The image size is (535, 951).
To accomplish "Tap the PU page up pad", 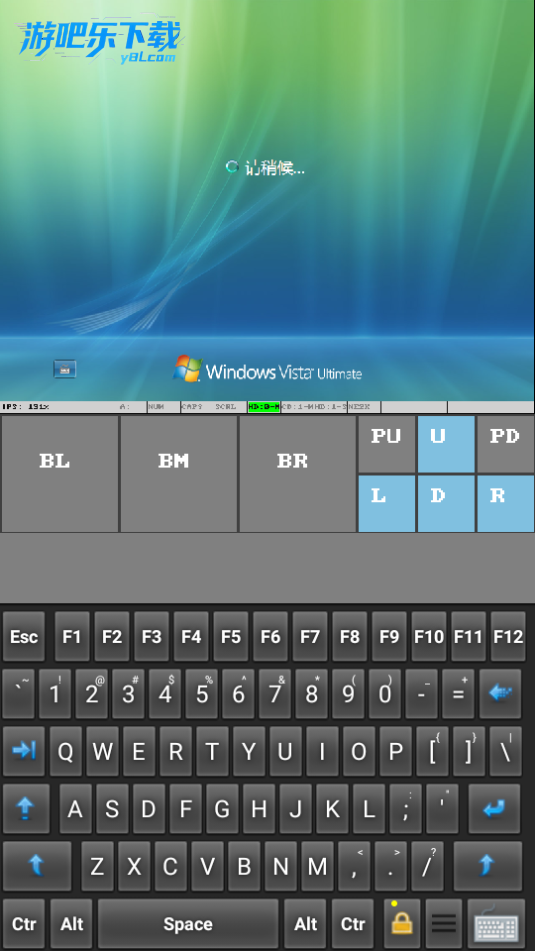I will pyautogui.click(x=386, y=444).
